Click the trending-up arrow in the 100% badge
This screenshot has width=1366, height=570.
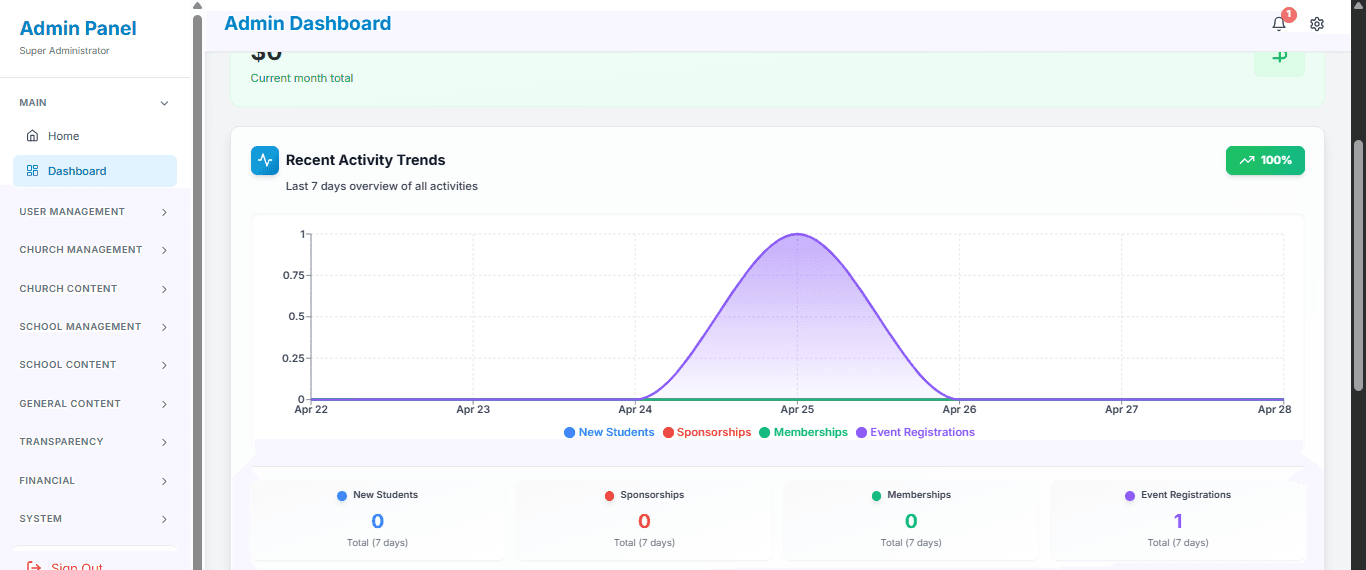(x=1247, y=160)
